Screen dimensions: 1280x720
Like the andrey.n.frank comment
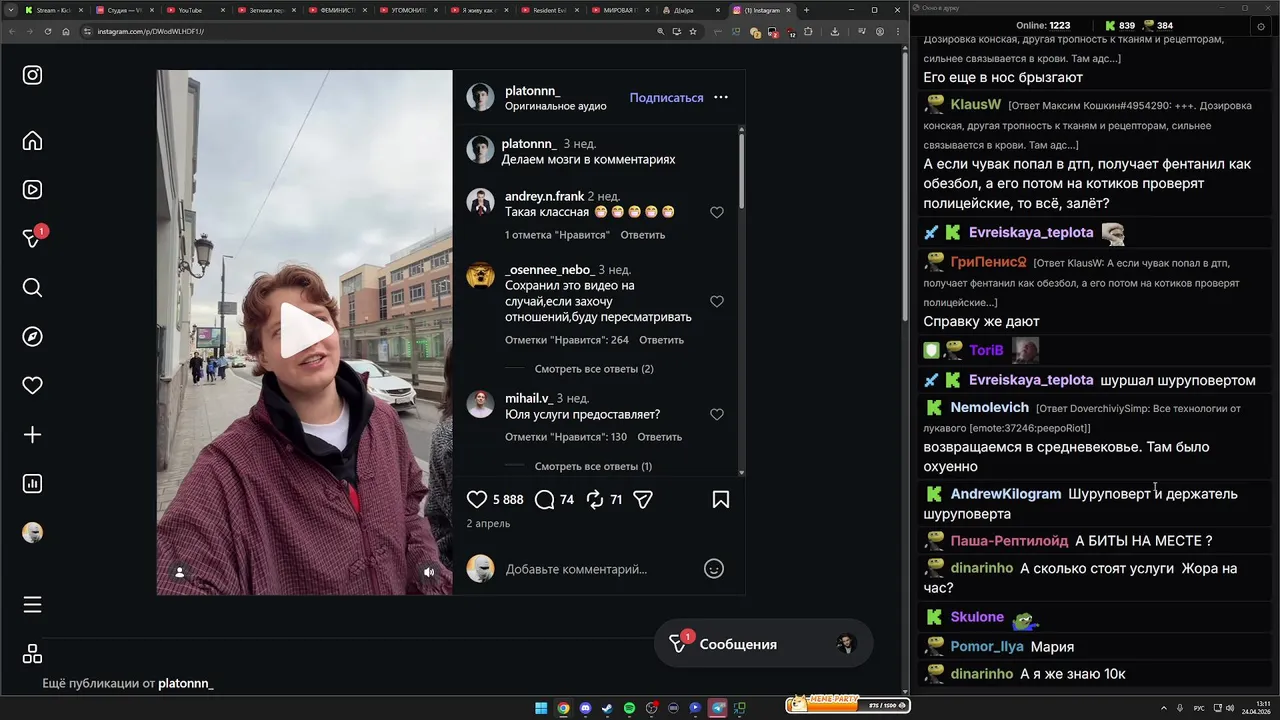717,212
